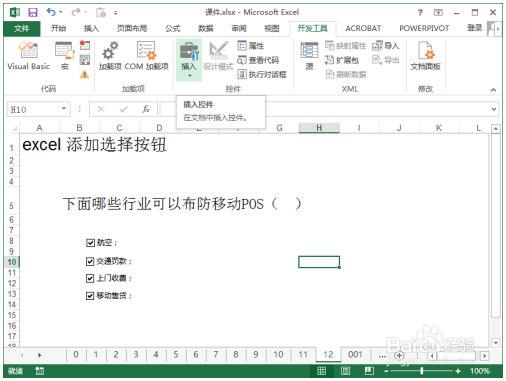
Task: Click XML Export (导出)
Action: click(x=385, y=60)
